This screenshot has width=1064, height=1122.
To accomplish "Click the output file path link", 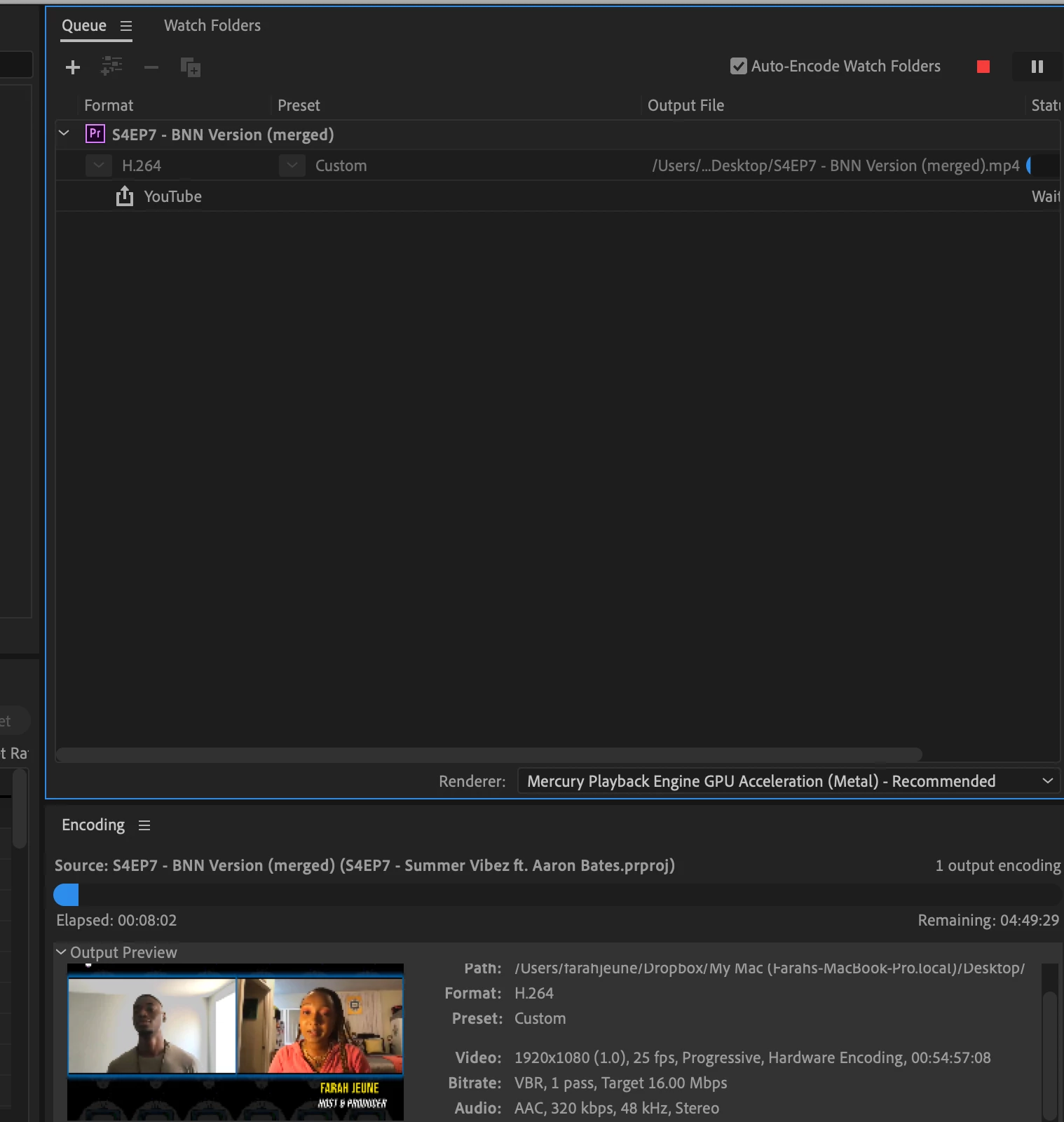I will tap(835, 165).
